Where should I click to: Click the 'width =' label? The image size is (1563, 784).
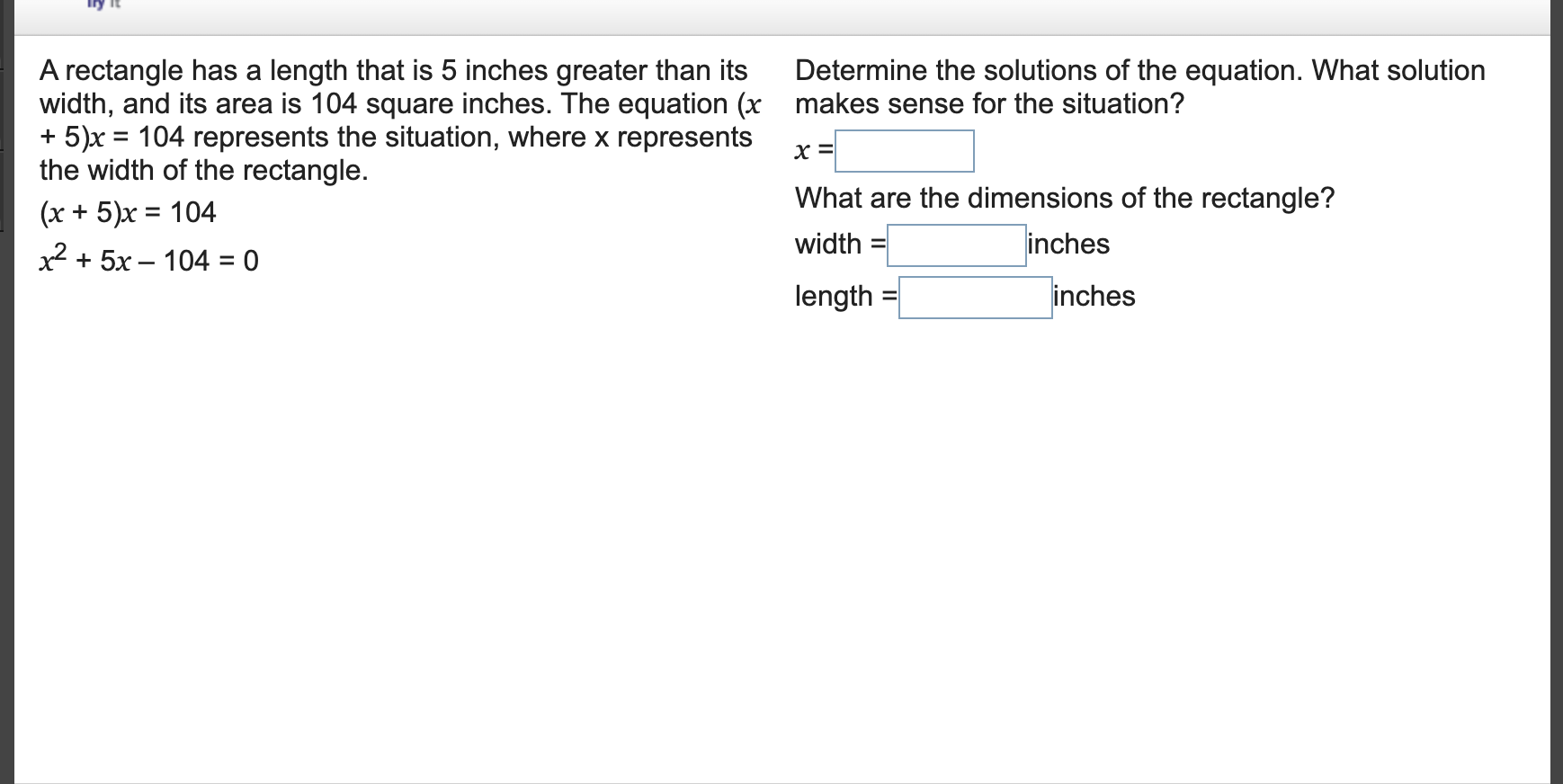pyautogui.click(x=837, y=244)
